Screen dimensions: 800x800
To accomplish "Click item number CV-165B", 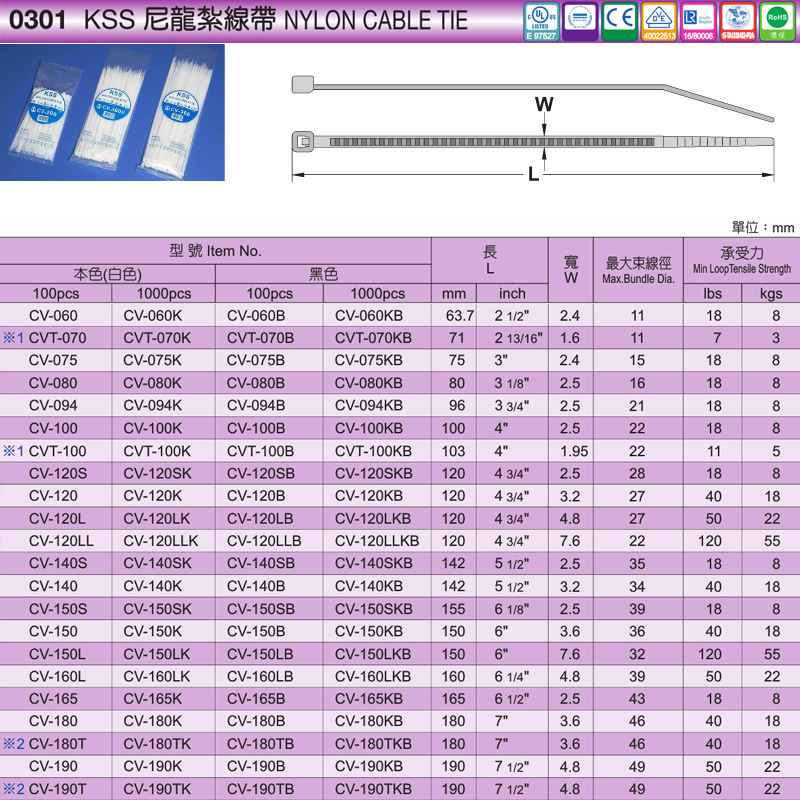I will (256, 698).
